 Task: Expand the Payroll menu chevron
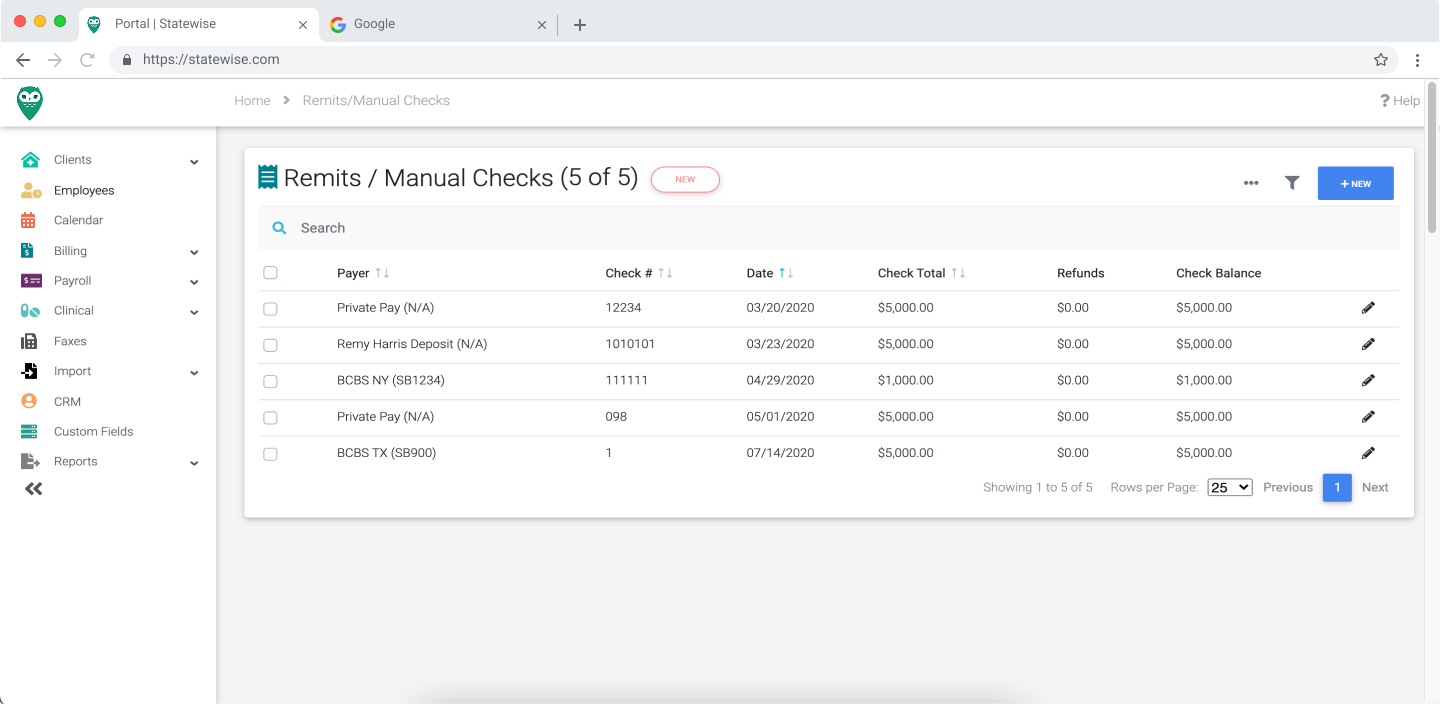click(194, 283)
